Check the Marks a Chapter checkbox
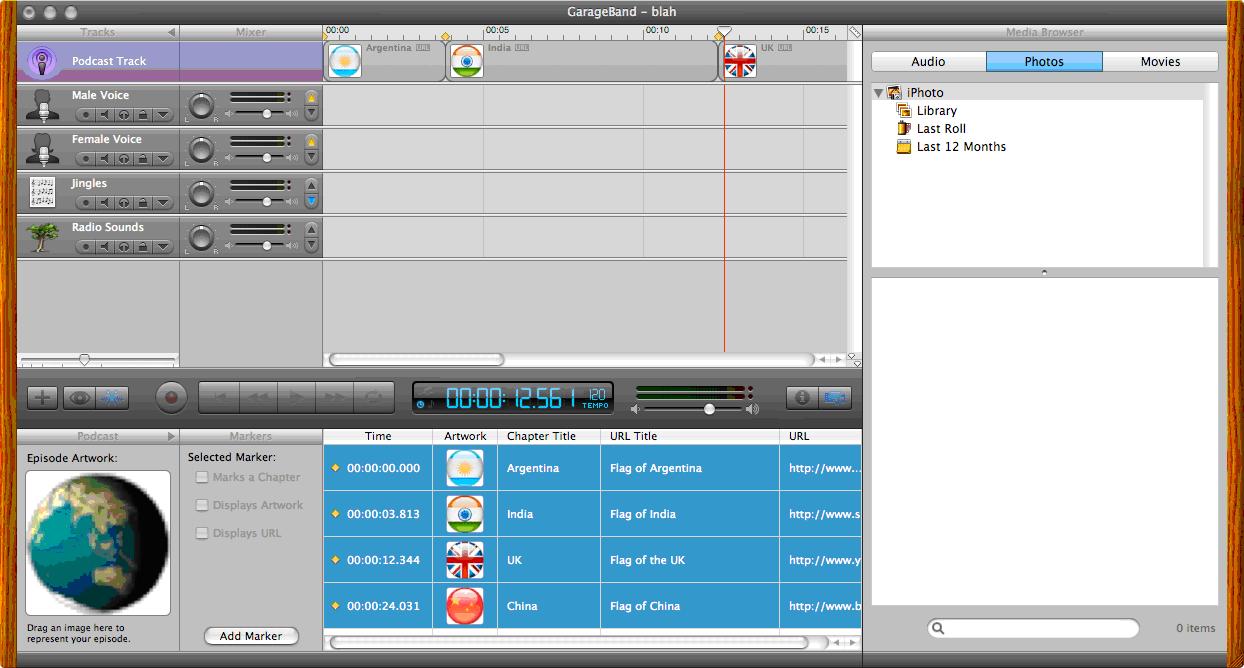 click(202, 478)
